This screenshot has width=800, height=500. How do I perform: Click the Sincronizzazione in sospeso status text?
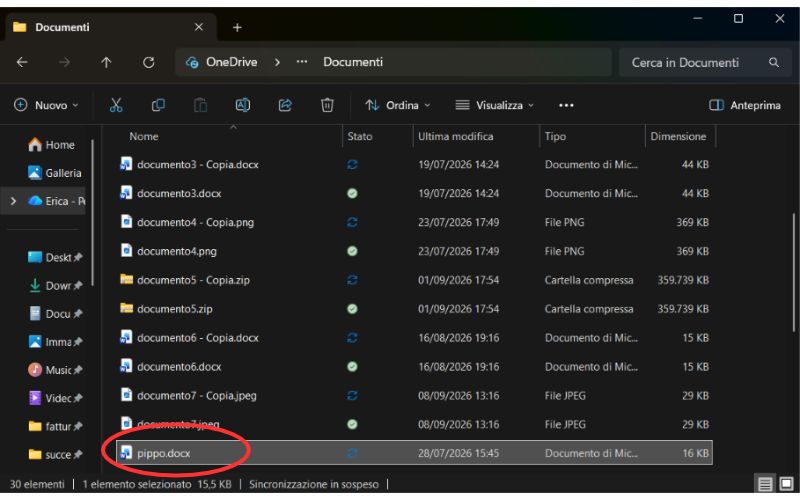[314, 484]
